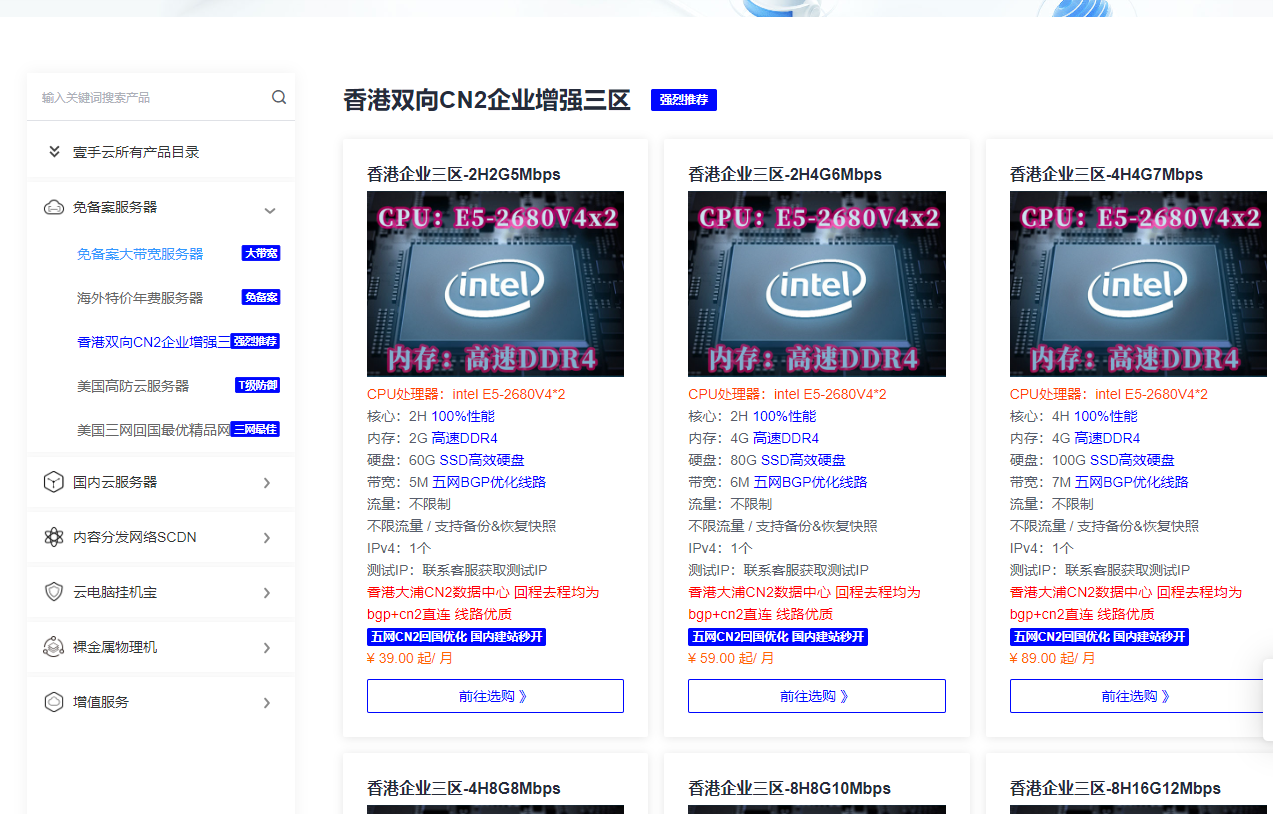
Task: Click 硬盘：100G SSD高效硬盘 text
Action: coord(1092,460)
